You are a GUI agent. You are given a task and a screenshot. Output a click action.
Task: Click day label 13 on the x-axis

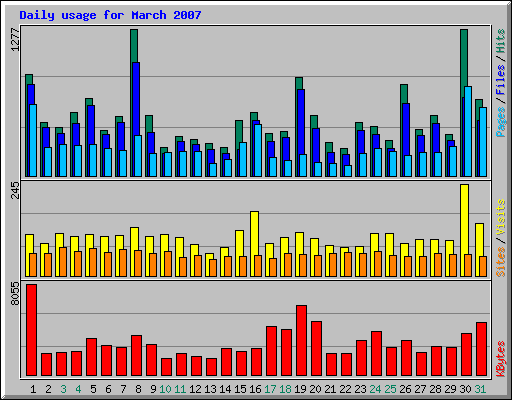click(210, 389)
